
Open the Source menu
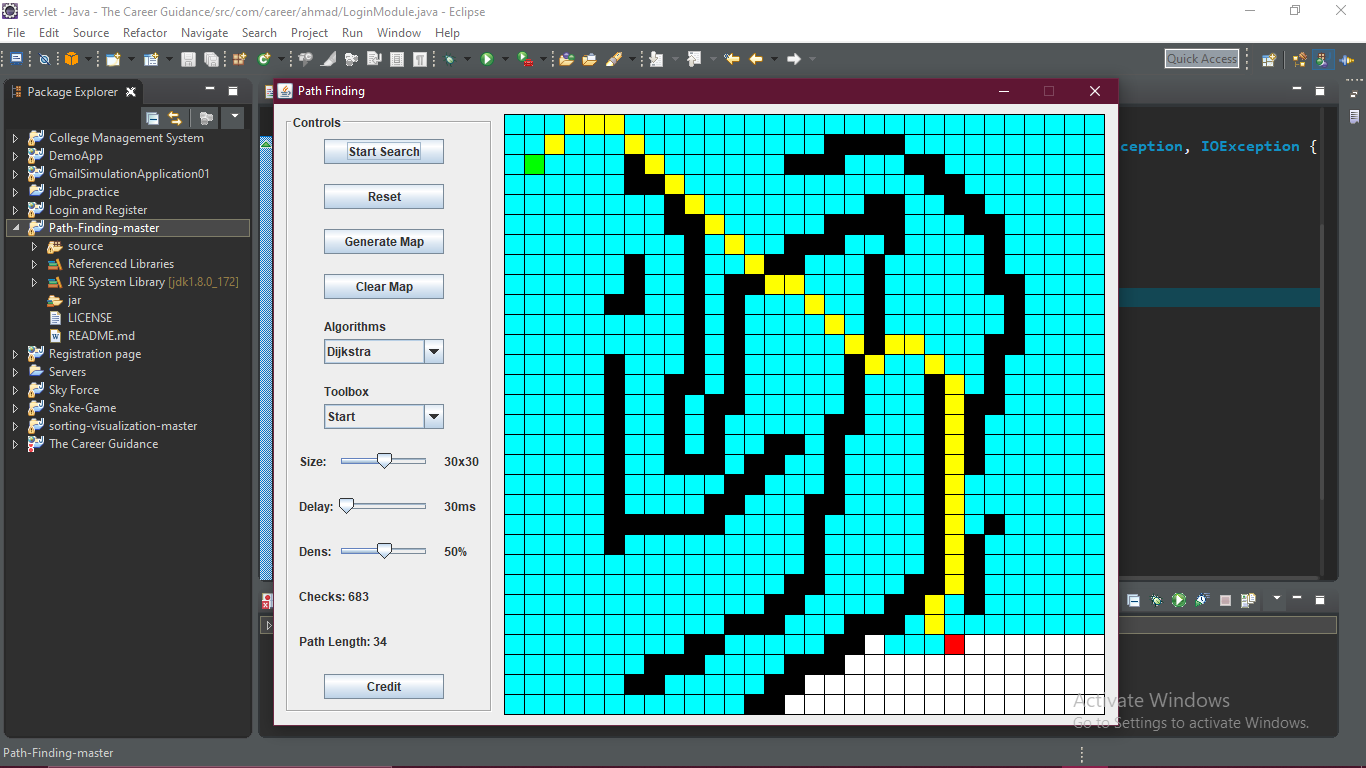click(91, 33)
